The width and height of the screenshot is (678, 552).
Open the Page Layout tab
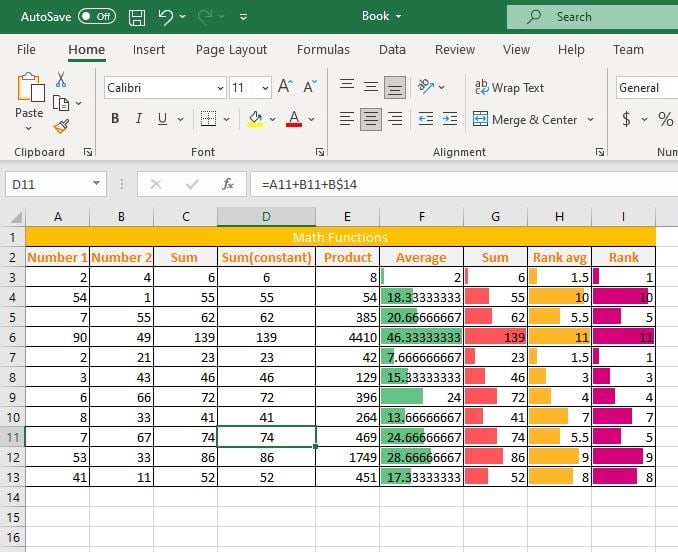click(231, 50)
